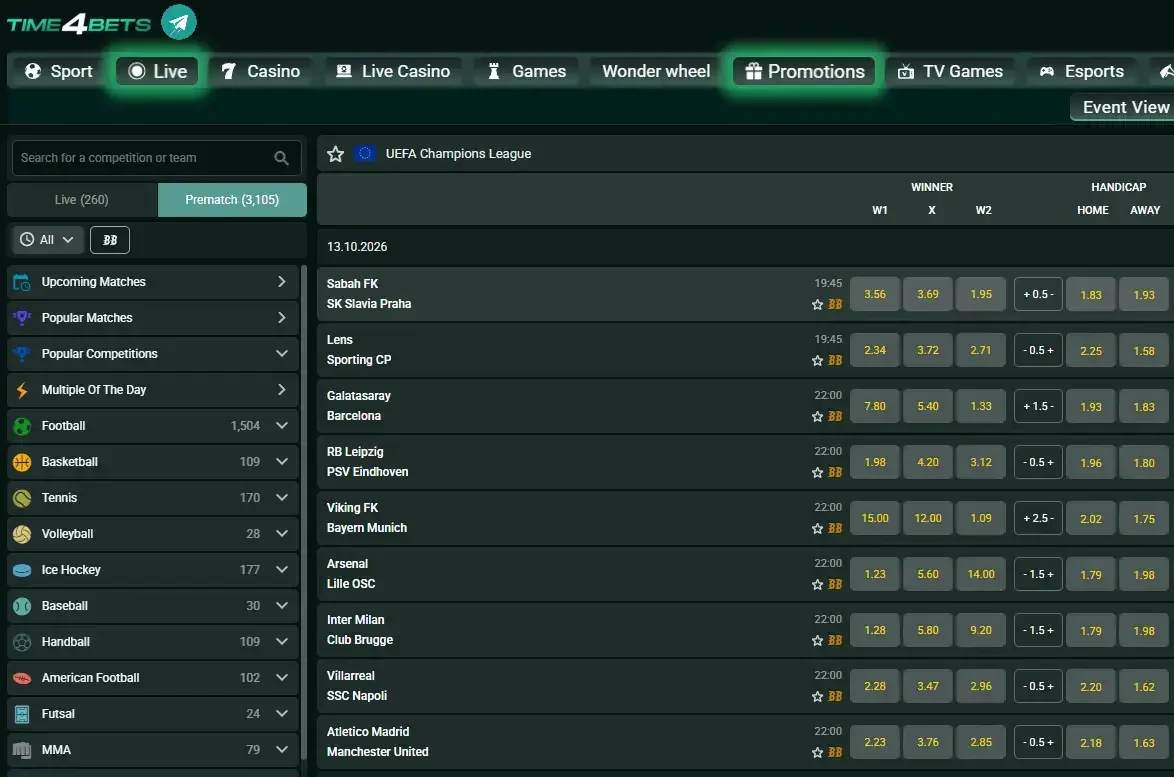This screenshot has height=777, width=1174.
Task: Open handicap +1.5- selector for Galatasaray
Action: pos(1038,406)
